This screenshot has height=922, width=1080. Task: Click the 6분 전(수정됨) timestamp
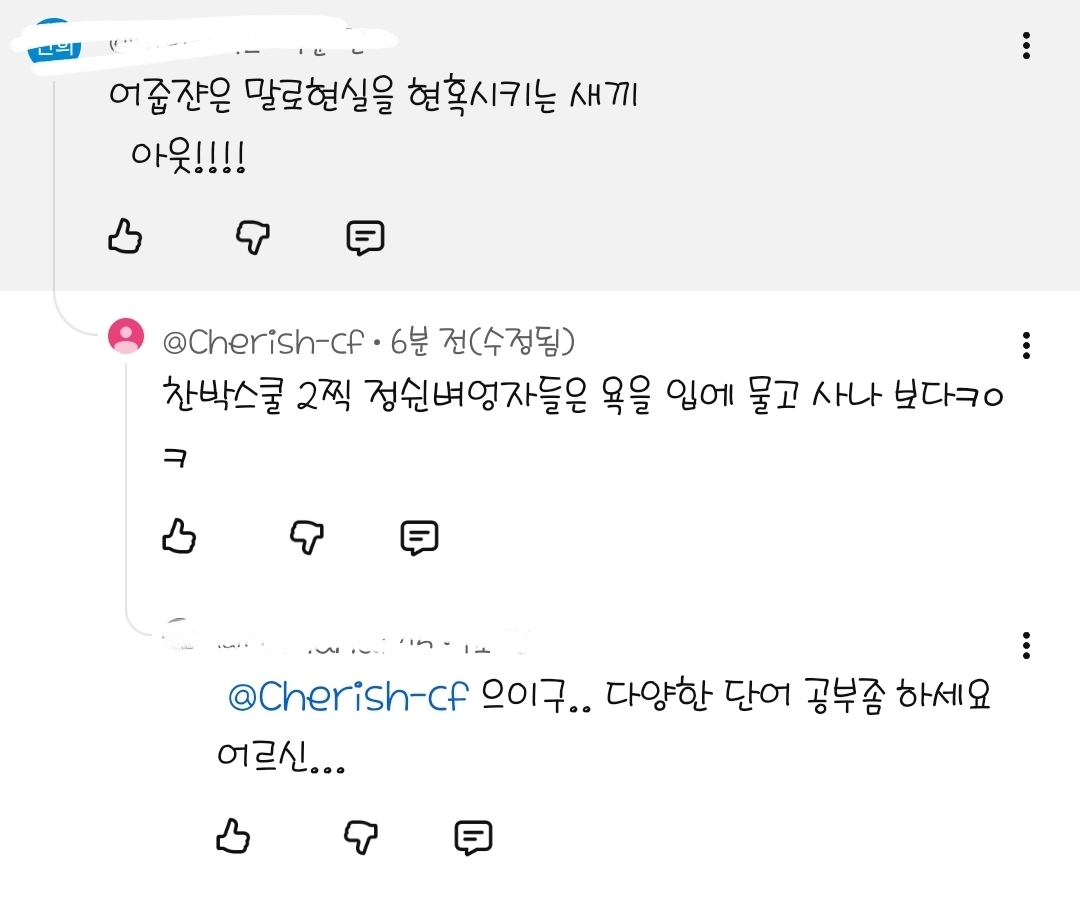click(x=482, y=343)
